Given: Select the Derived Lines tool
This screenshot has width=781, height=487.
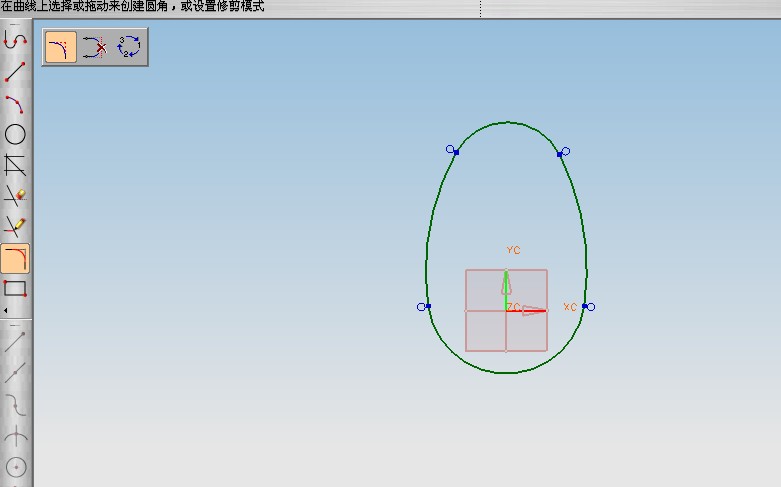Looking at the screenshot, I should tap(15, 165).
